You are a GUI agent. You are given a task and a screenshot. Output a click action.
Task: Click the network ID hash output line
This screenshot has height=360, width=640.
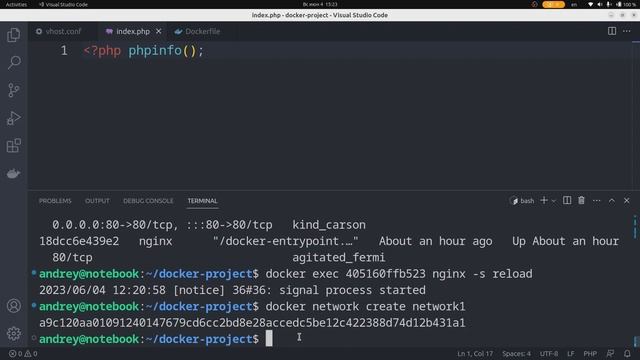(x=252, y=323)
